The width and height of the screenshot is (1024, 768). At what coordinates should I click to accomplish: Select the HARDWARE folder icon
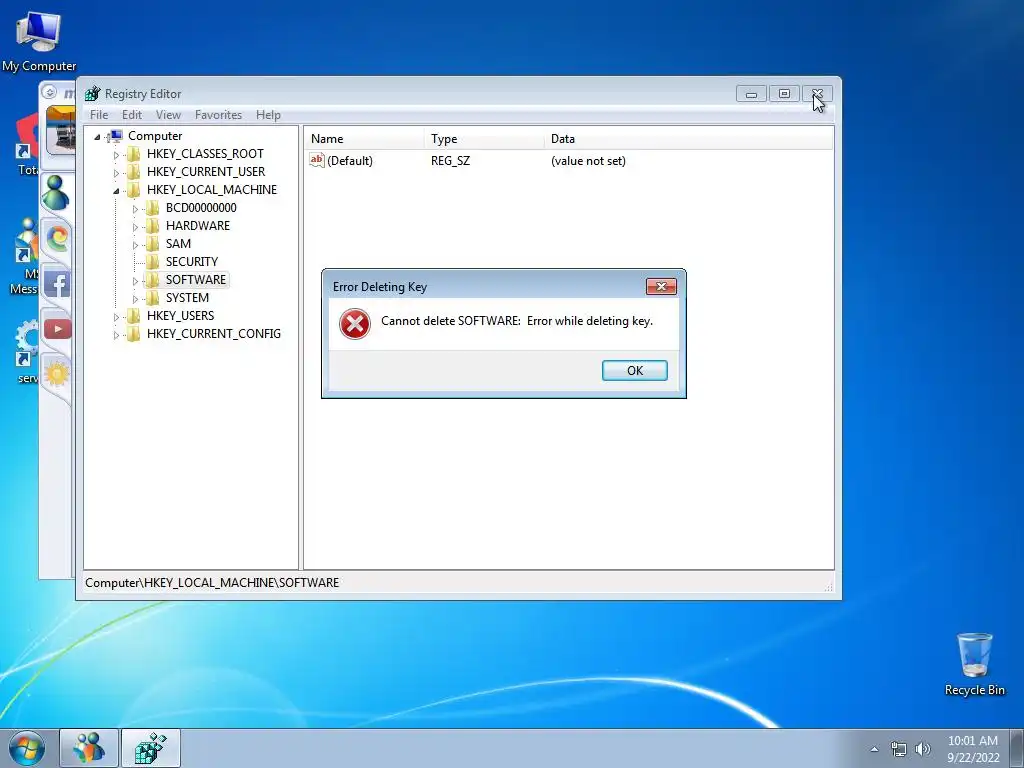tap(152, 225)
